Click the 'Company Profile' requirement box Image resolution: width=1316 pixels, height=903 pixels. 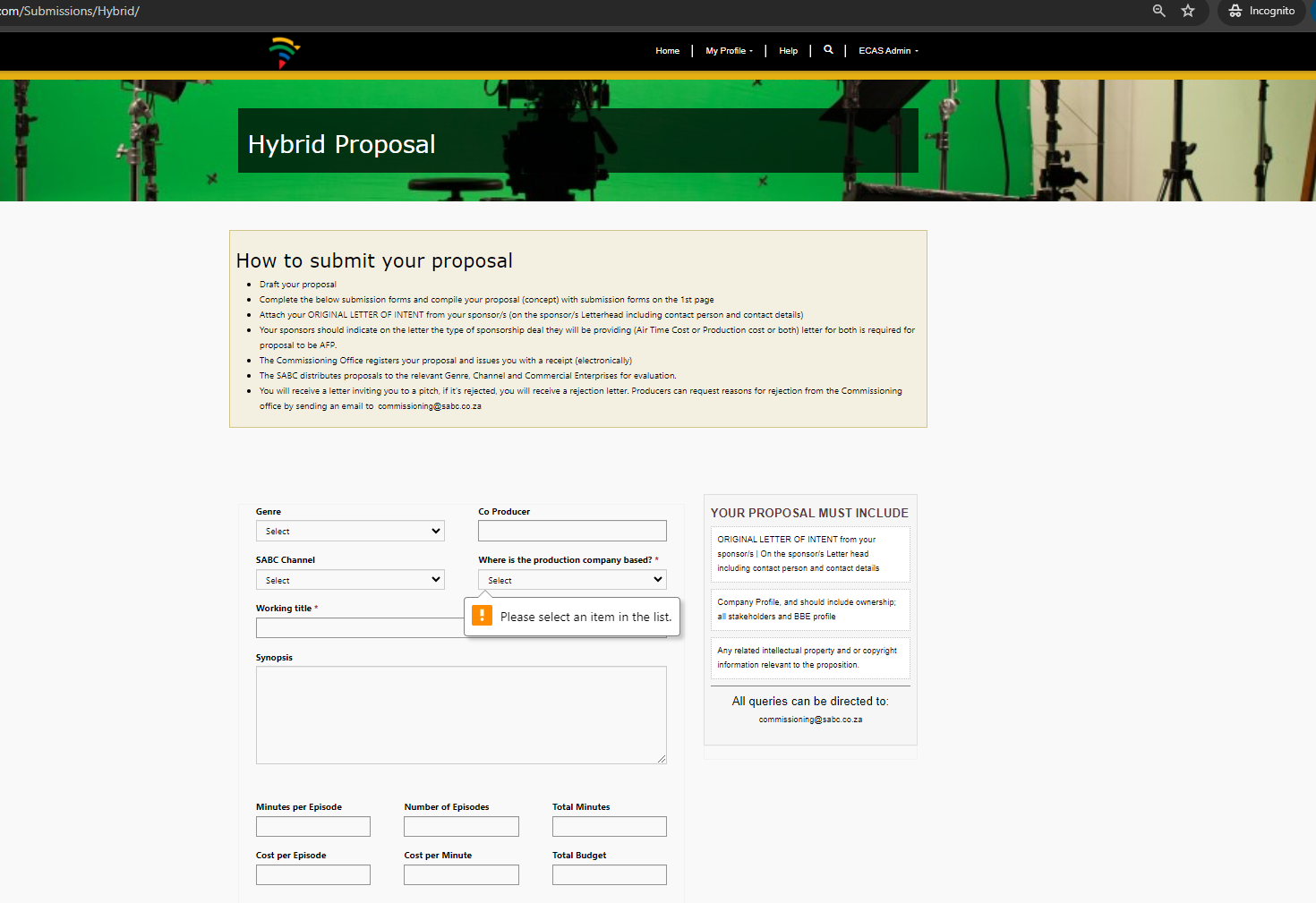(x=810, y=609)
